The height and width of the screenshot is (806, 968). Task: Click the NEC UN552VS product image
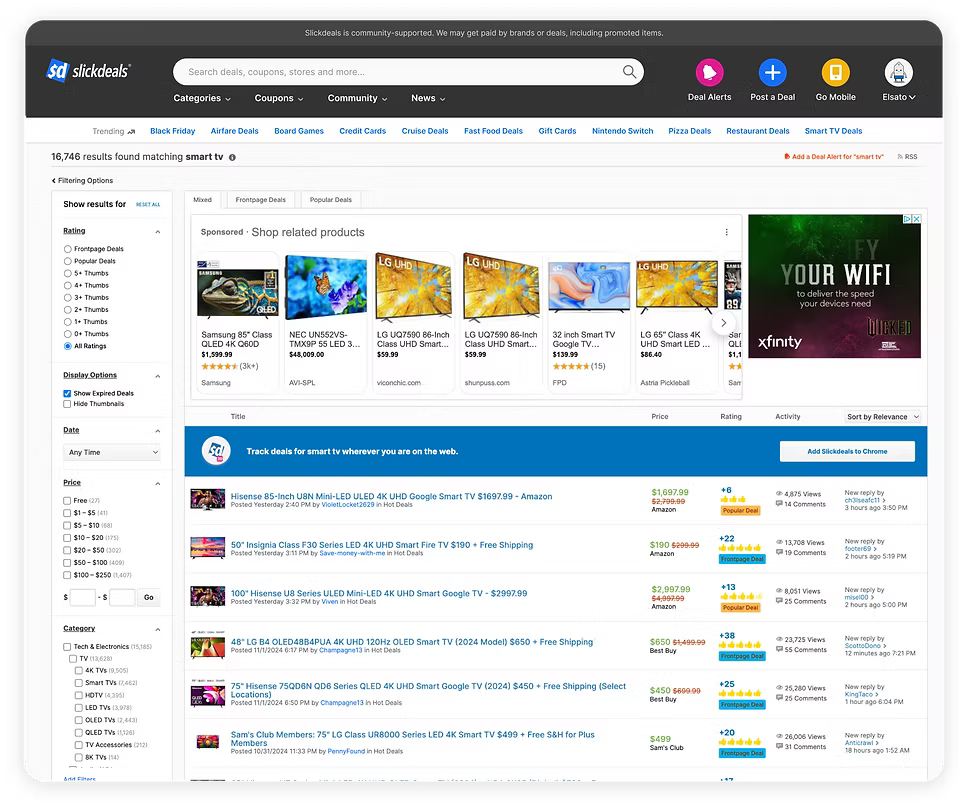click(326, 287)
